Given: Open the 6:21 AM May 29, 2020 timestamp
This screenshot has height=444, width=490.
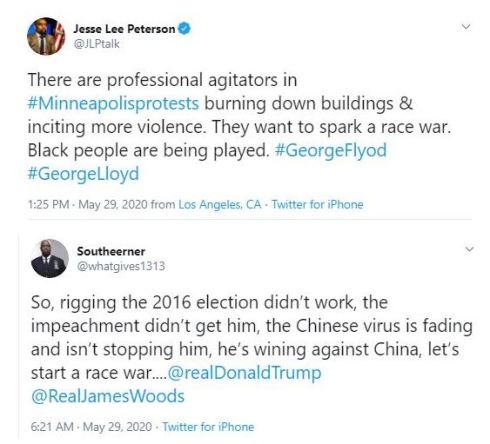Looking at the screenshot, I should tap(91, 427).
